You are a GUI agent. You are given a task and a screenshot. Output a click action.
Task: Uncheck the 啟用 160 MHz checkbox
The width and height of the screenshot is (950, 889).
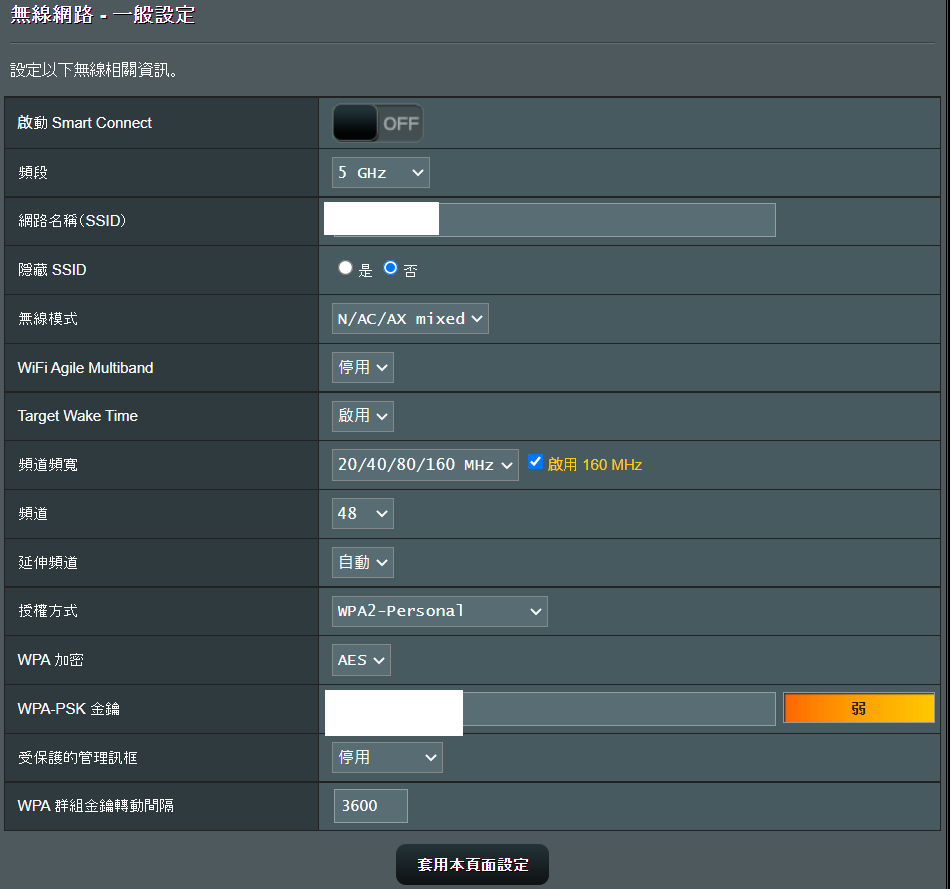coord(535,462)
